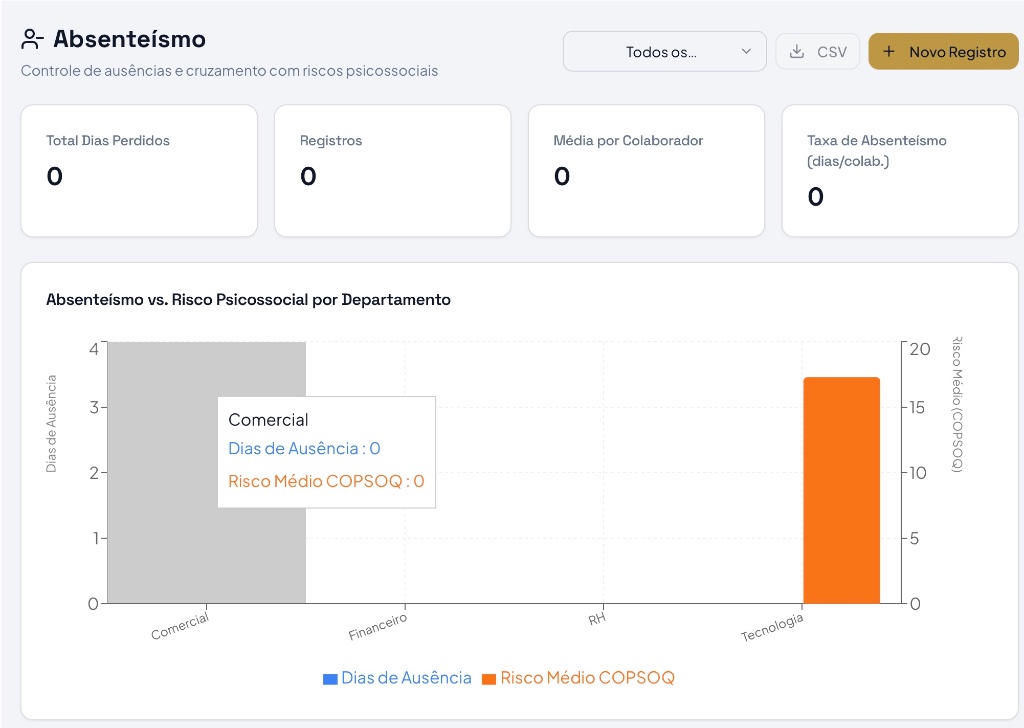Screen dimensions: 1024x728
Task: Click the Financeiro axis label
Action: [x=377, y=627]
